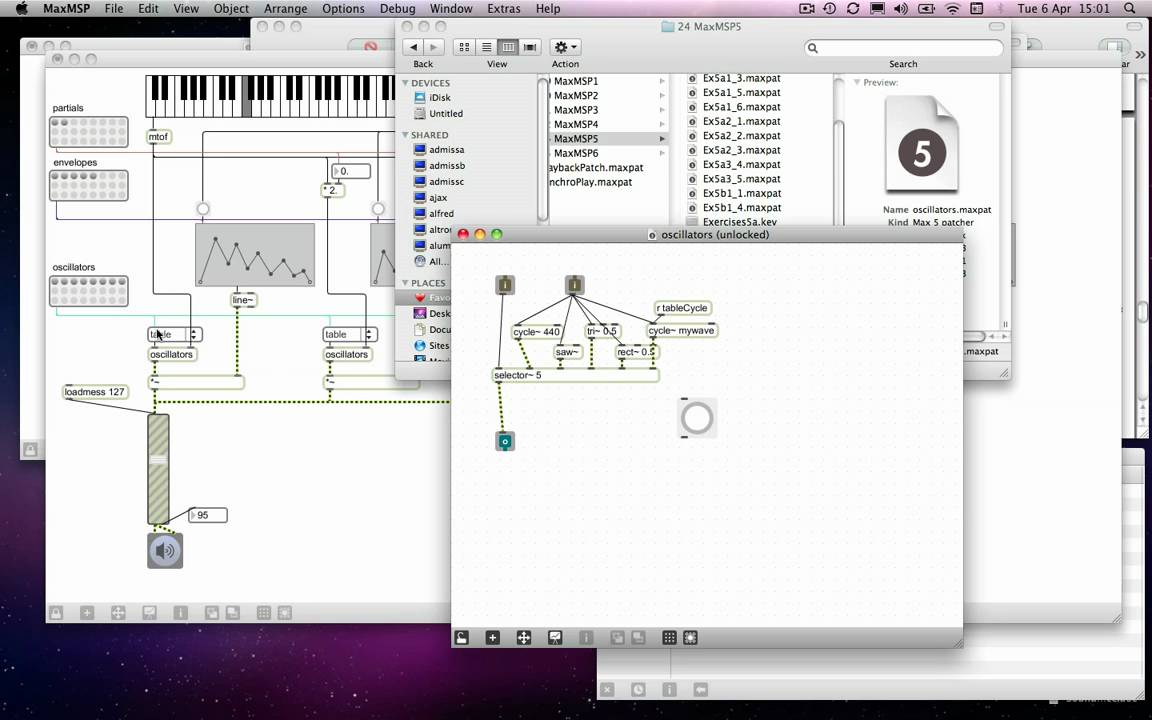Open the Options menu
Viewport: 1152px width, 720px height.
click(343, 9)
